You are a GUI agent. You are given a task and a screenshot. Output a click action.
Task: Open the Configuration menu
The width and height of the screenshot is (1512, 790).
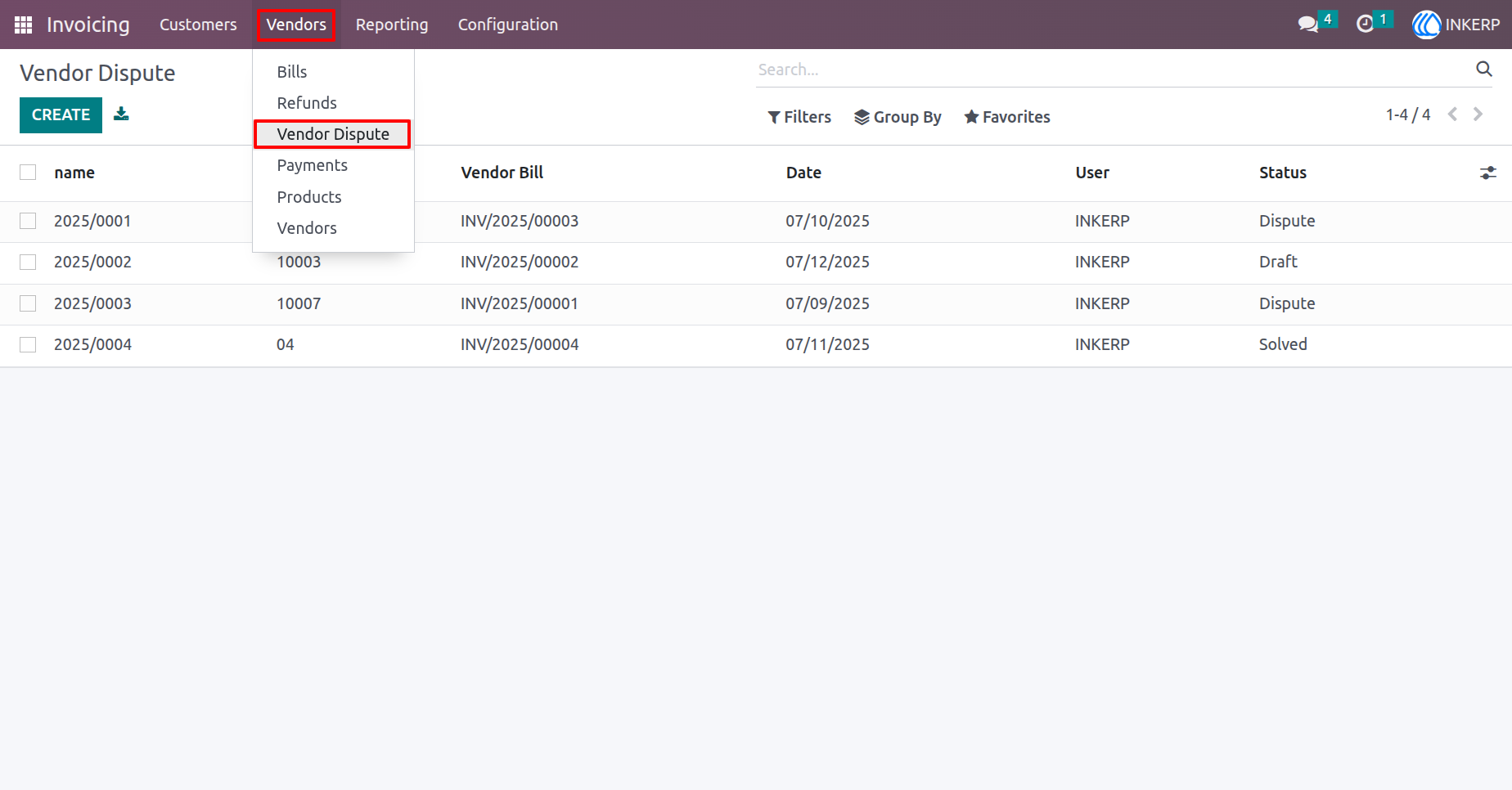tap(508, 25)
